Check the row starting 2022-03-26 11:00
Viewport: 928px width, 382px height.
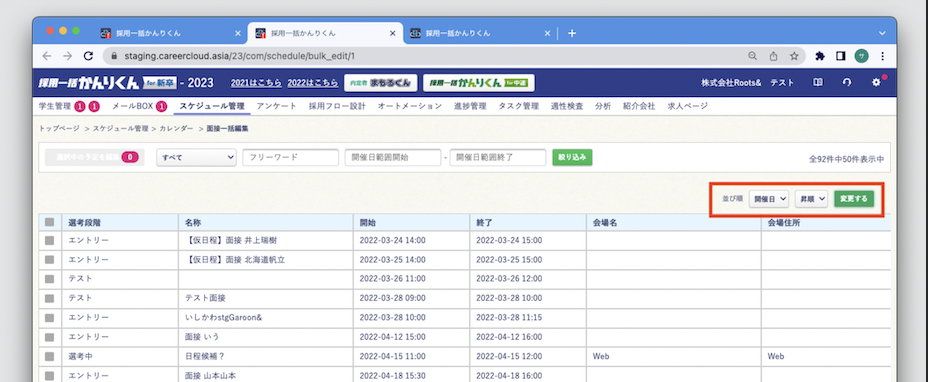[50, 278]
